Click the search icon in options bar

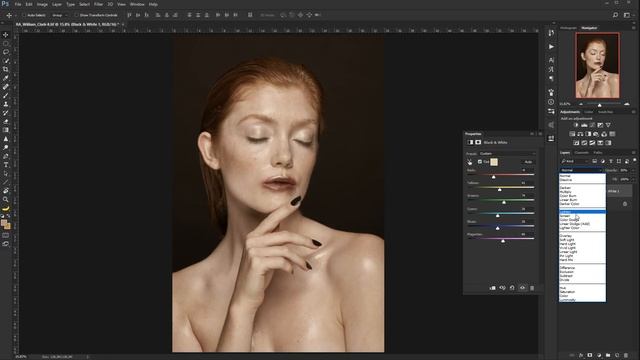(616, 15)
